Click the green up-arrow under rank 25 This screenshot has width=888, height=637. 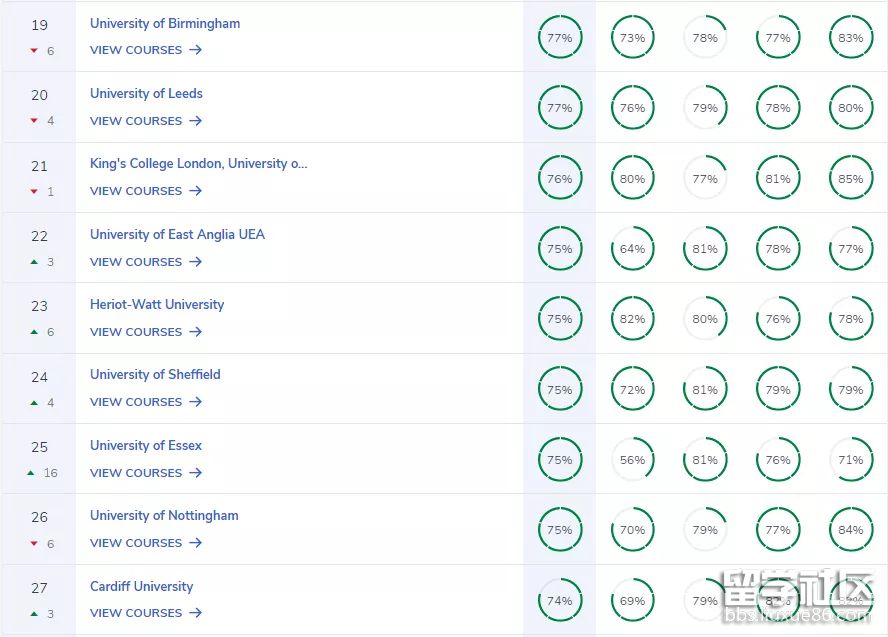[31, 473]
